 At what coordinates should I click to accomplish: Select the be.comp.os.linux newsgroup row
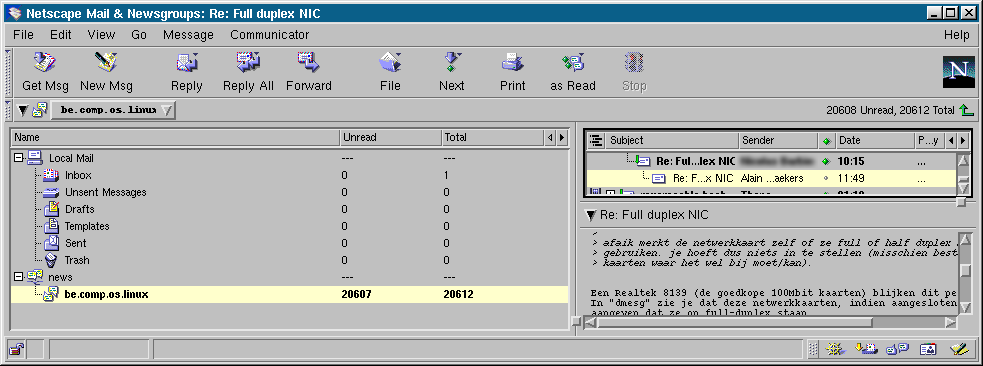click(289, 294)
